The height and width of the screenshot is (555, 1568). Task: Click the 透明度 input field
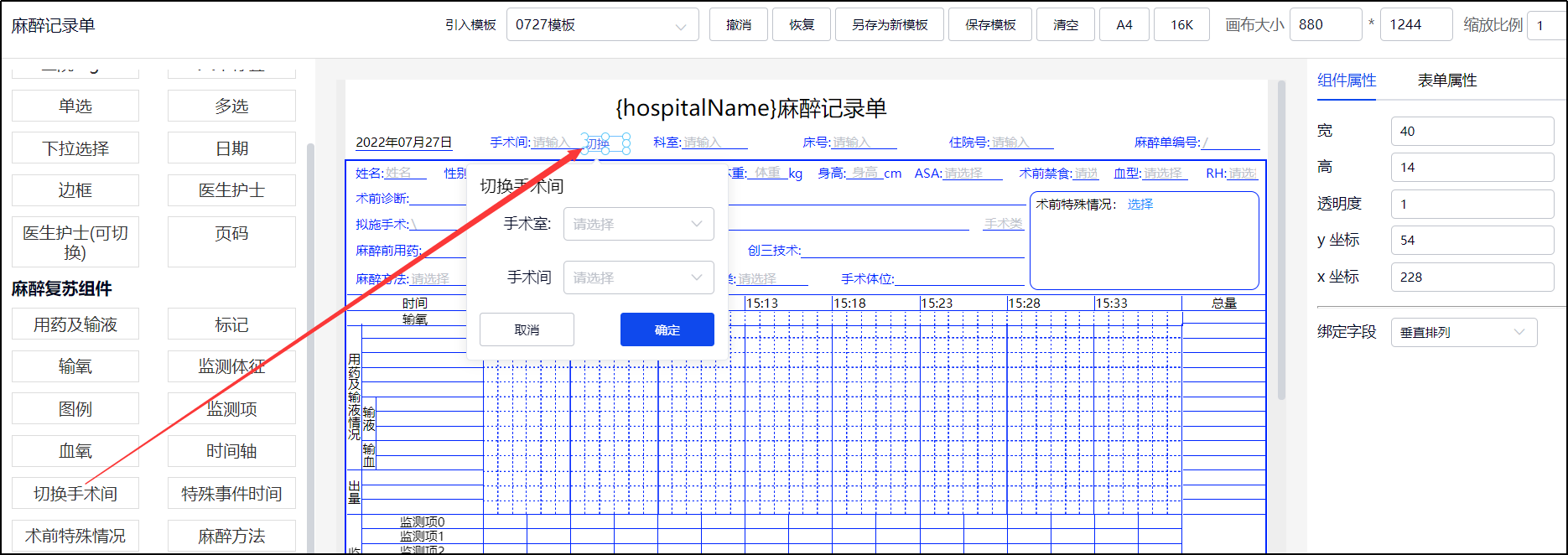click(x=1472, y=205)
